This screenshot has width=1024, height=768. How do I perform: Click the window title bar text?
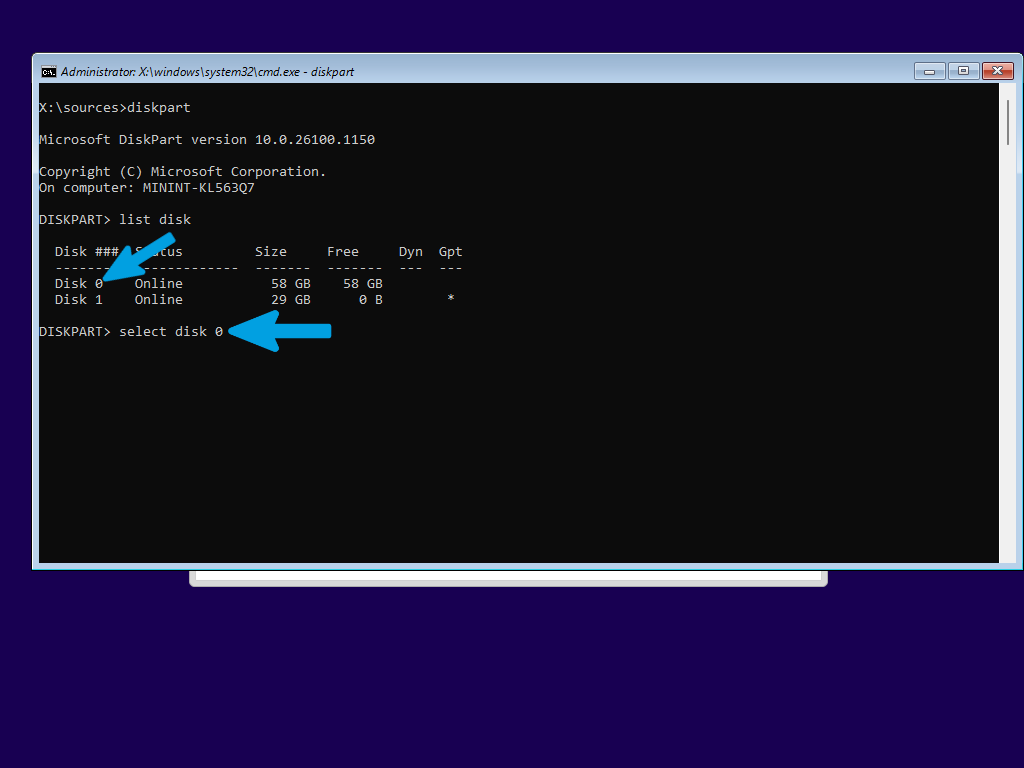point(207,72)
